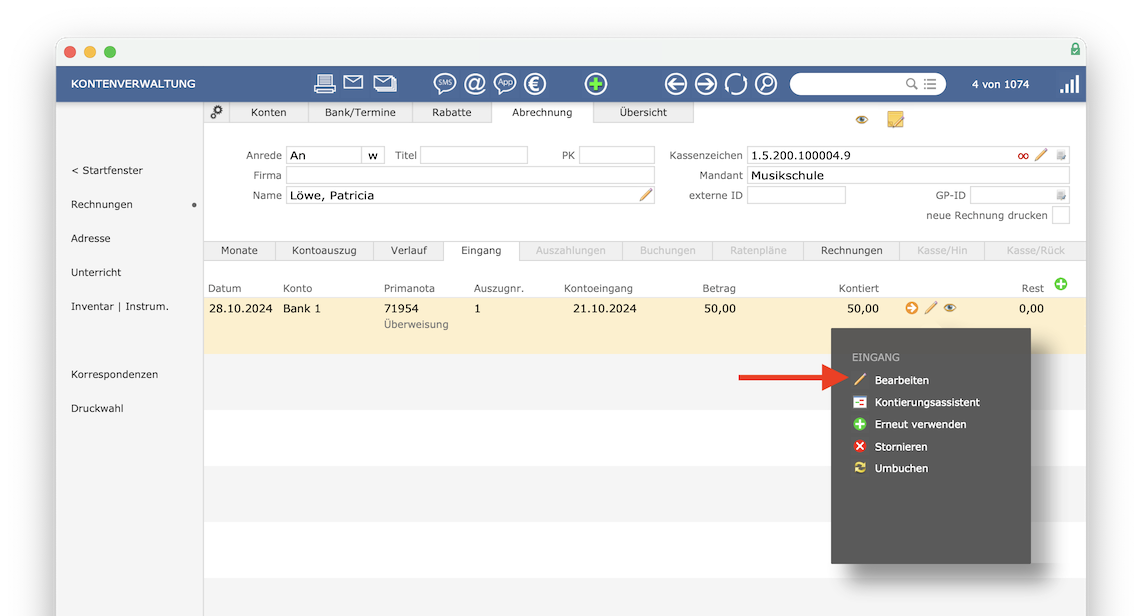This screenshot has width=1142, height=616.
Task: Click the stacked envelopes bulk mail icon
Action: coord(385,83)
